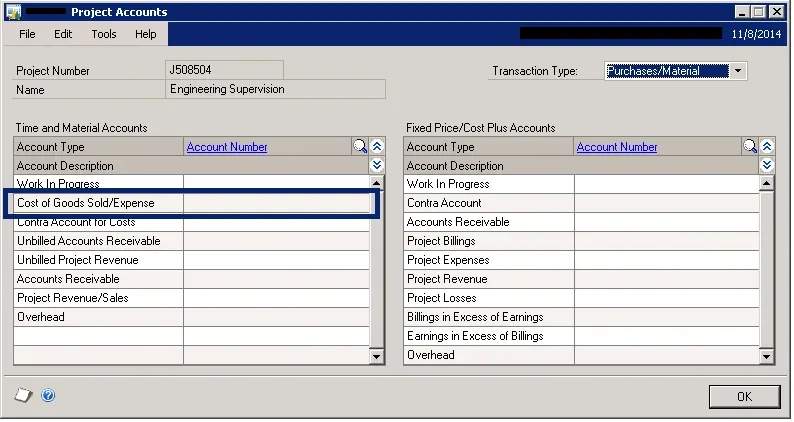Open the File menu

coord(27,34)
